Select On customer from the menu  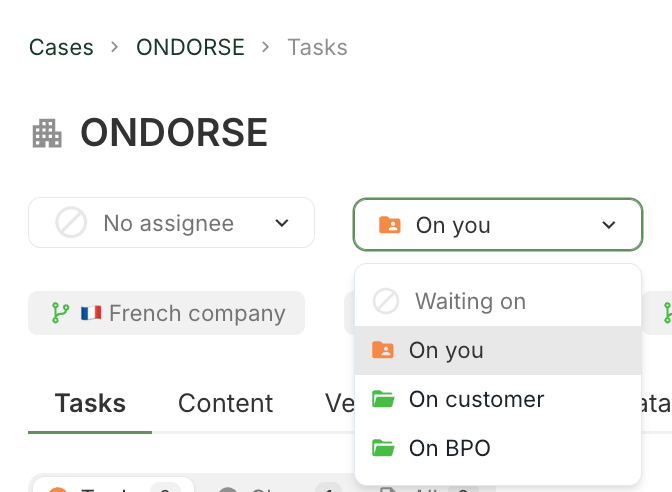point(476,400)
